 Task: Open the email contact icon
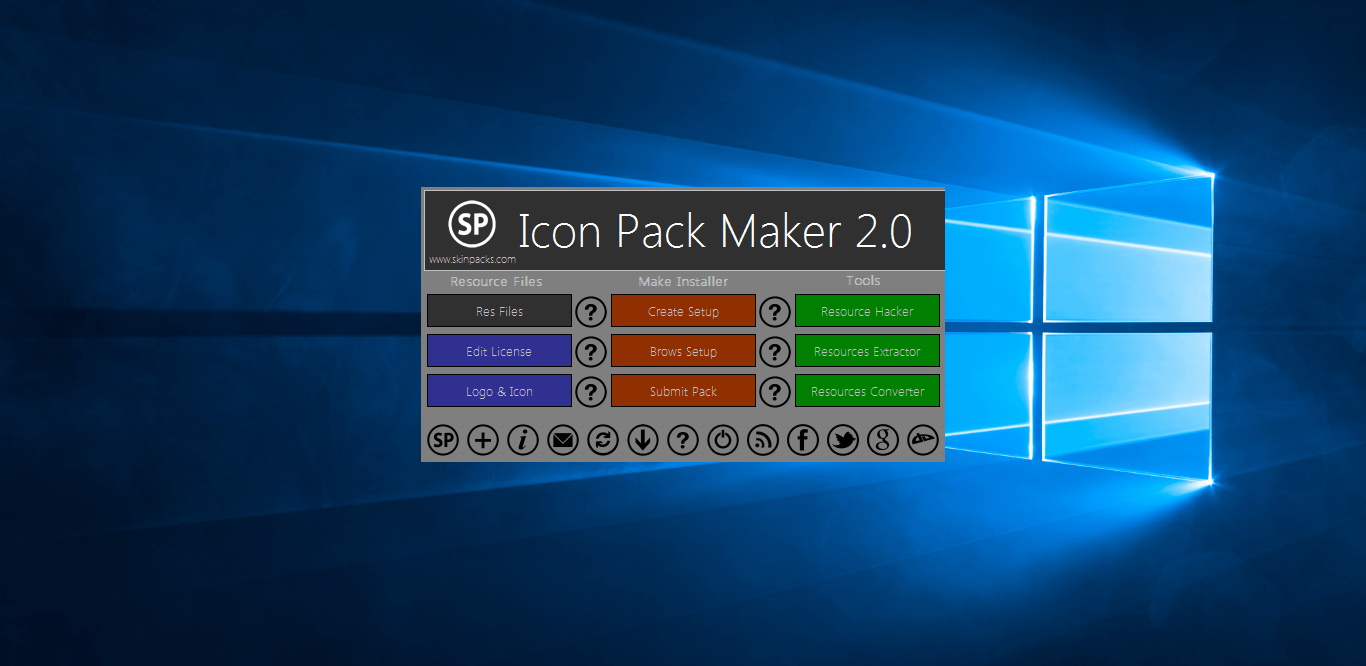563,440
